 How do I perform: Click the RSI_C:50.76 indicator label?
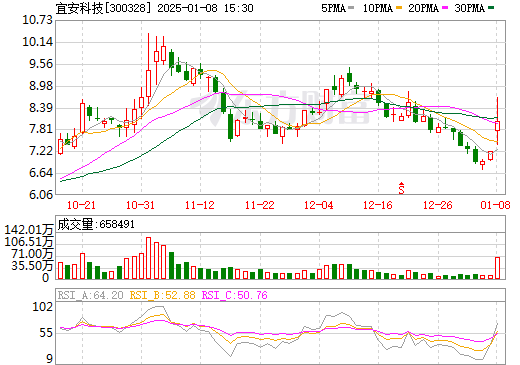click(235, 295)
